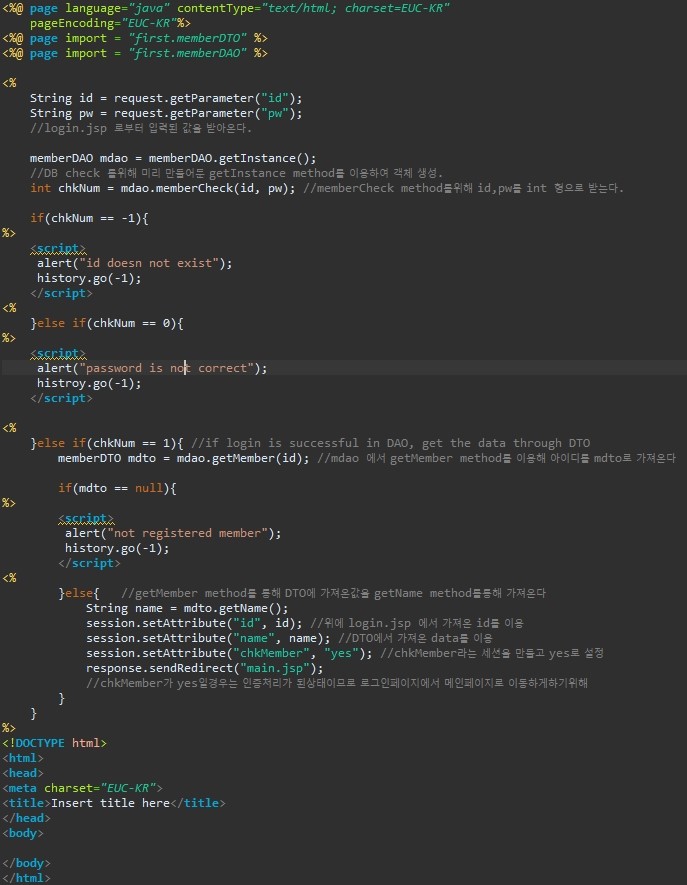Click the closing </body> tag
This screenshot has height=885, width=687.
click(x=26, y=863)
